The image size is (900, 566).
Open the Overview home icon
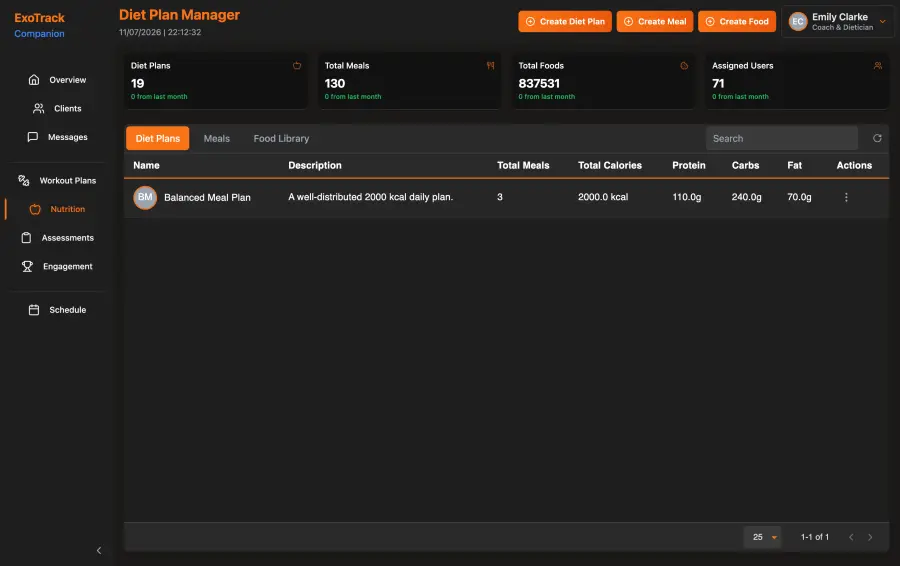pos(34,80)
